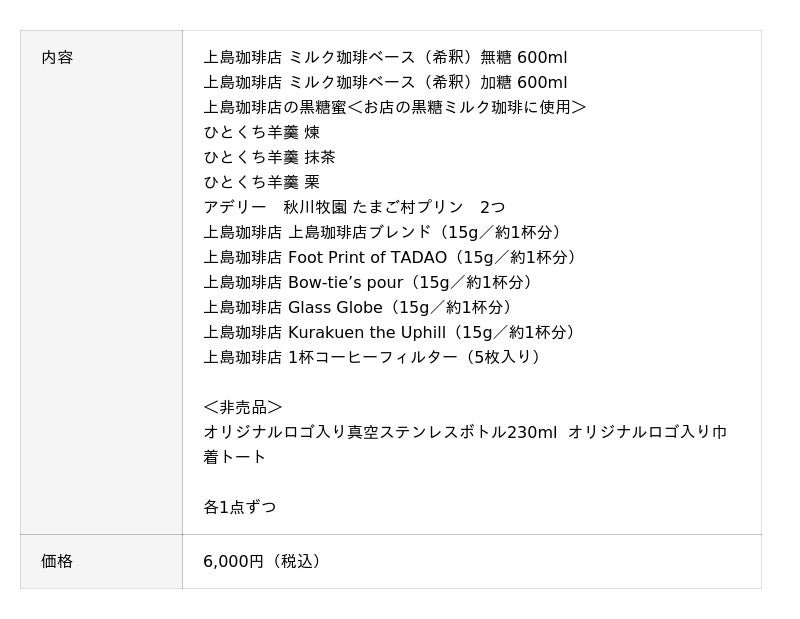Click the ひとくち羊羹 煉 line
Image resolution: width=800 pixels, height=619 pixels.
point(262,133)
